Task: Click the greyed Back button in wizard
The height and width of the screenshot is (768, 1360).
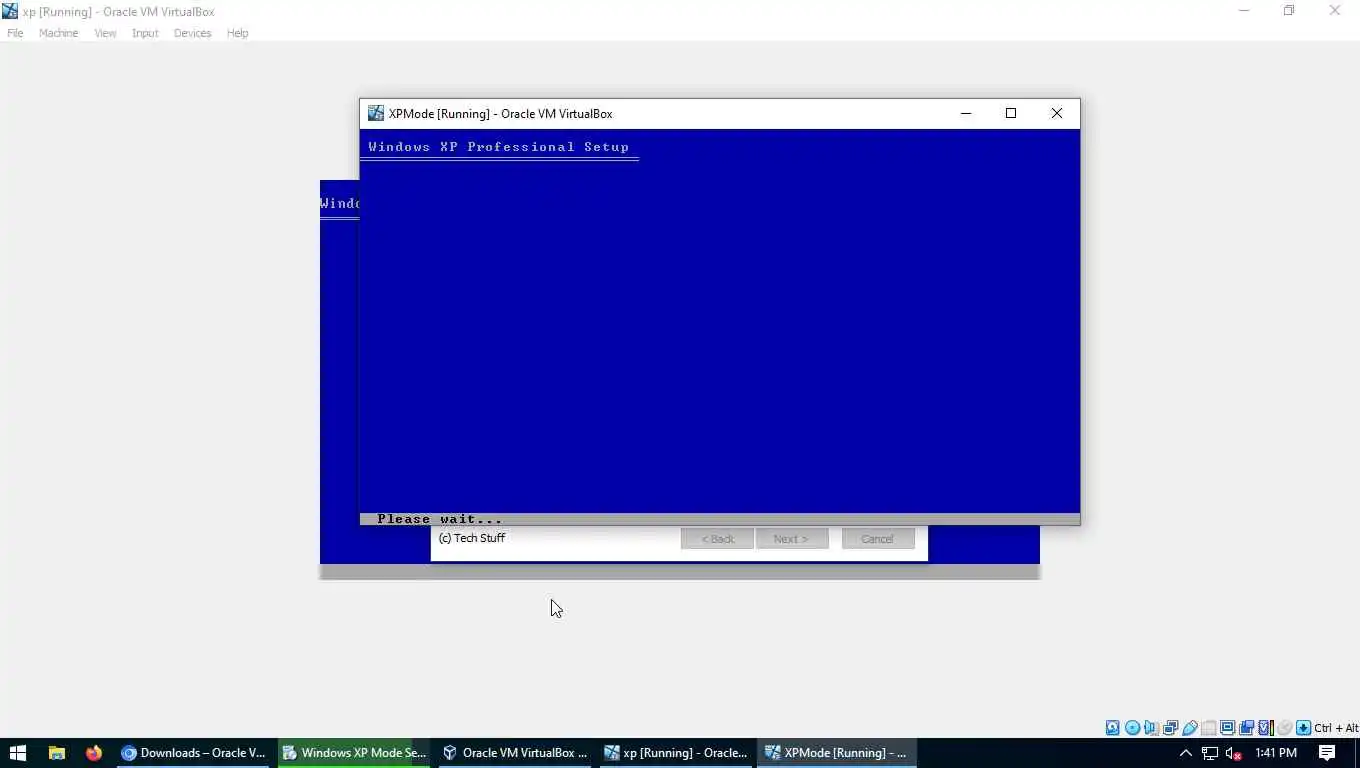Action: [717, 539]
